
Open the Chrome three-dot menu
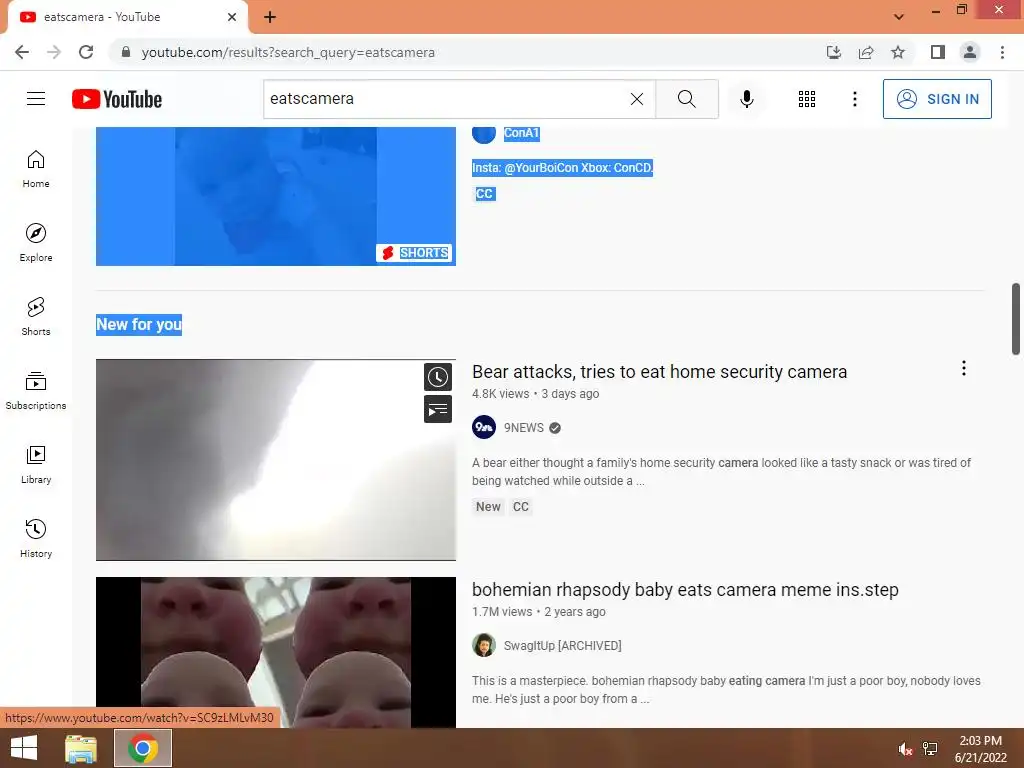click(1002, 52)
